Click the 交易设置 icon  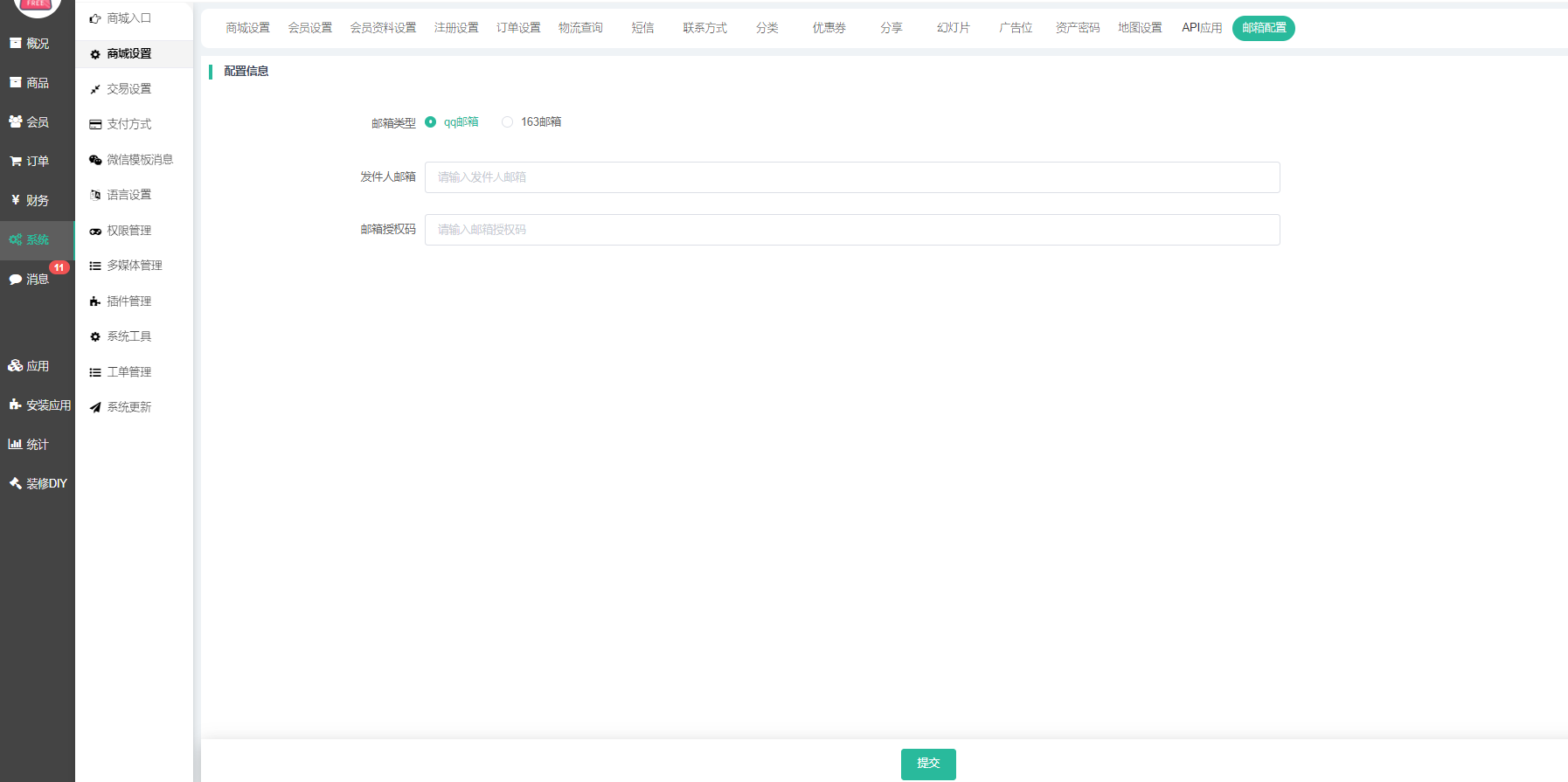(95, 89)
